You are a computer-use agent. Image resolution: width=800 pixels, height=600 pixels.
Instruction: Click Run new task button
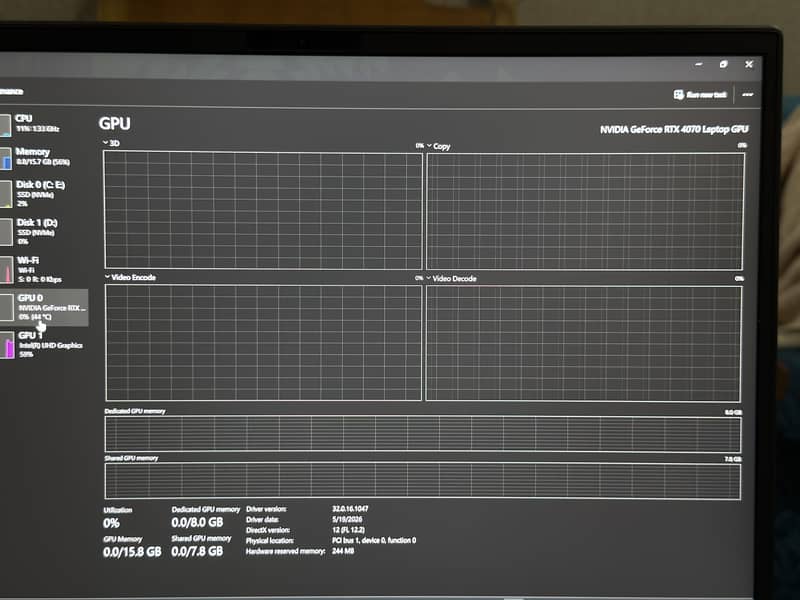point(700,95)
